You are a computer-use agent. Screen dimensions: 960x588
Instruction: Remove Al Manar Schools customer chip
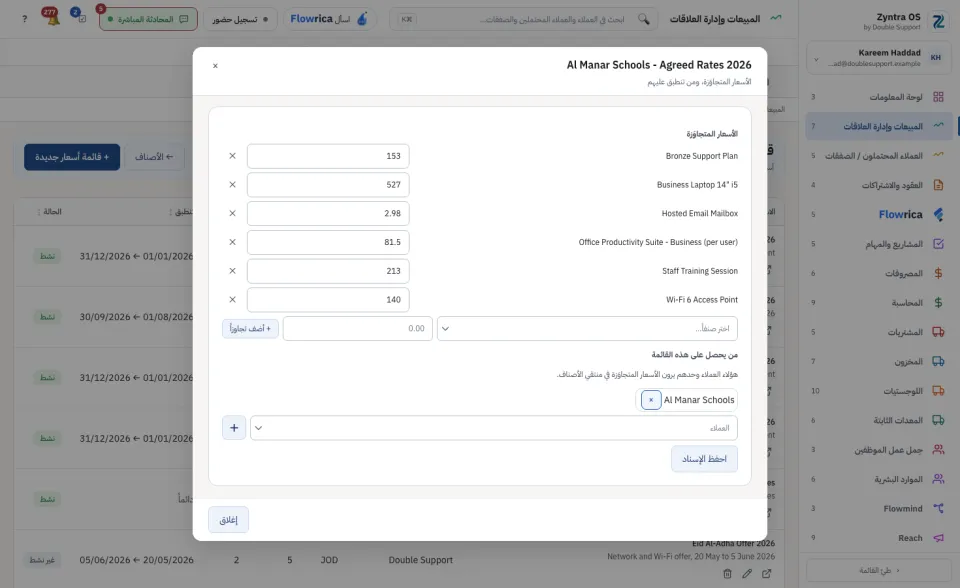coord(651,400)
